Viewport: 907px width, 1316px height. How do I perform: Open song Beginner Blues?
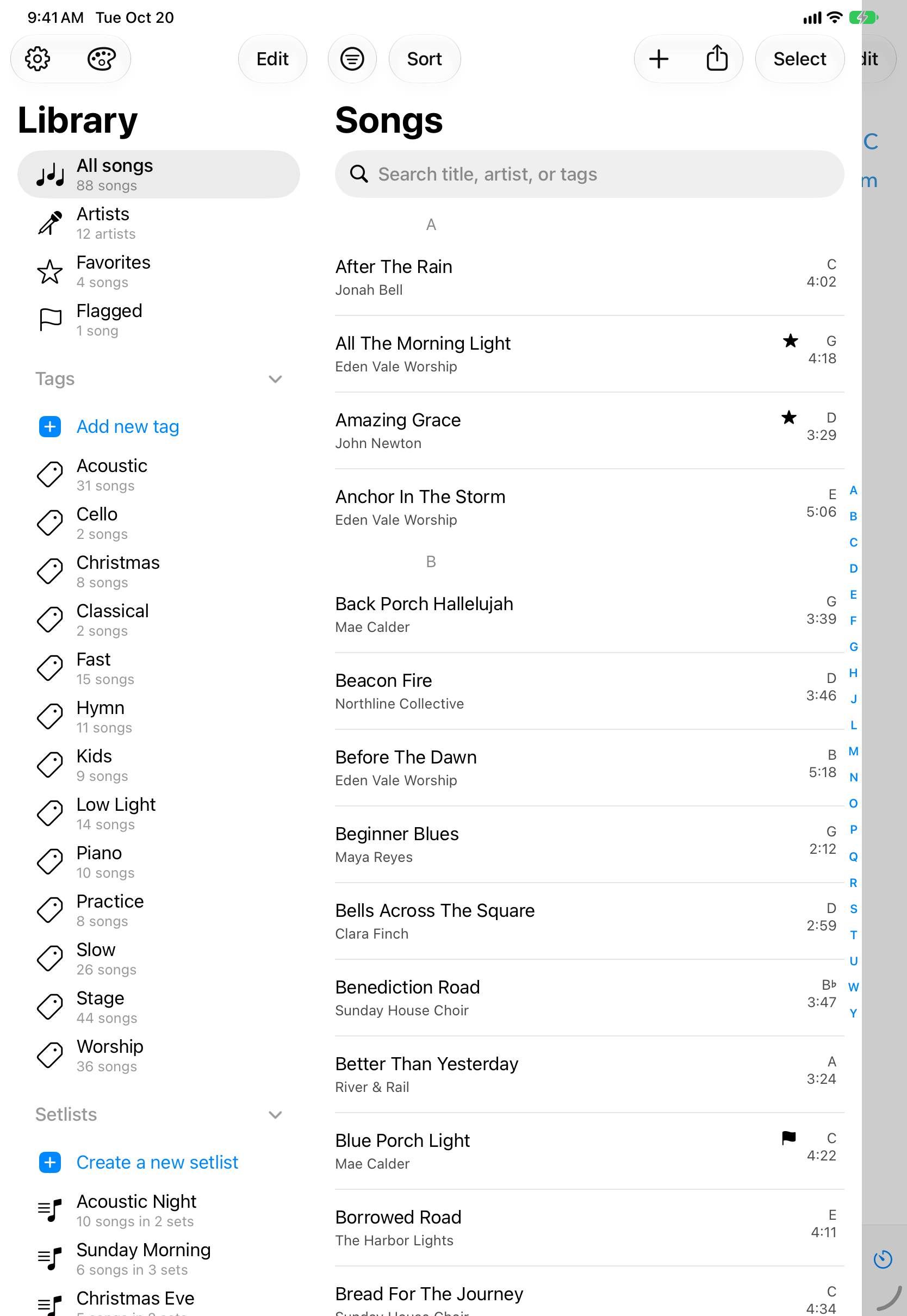point(589,845)
